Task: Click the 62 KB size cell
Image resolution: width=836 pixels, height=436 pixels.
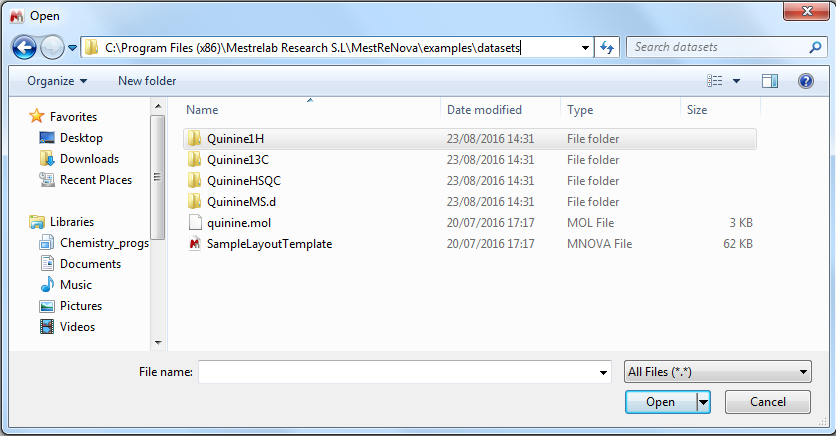Action: 738,244
